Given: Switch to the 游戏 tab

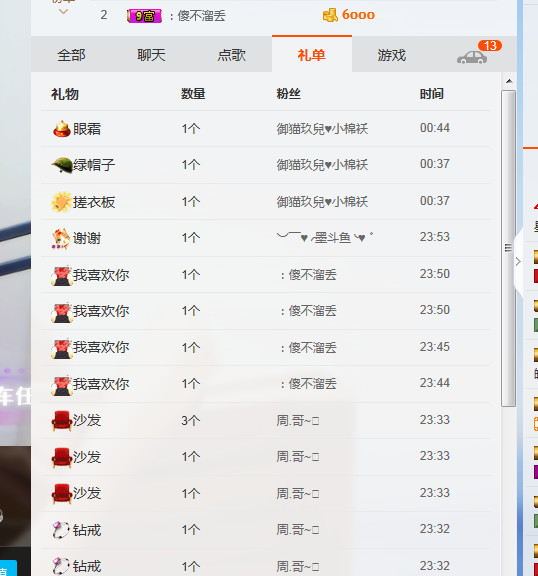Looking at the screenshot, I should click(x=392, y=55).
